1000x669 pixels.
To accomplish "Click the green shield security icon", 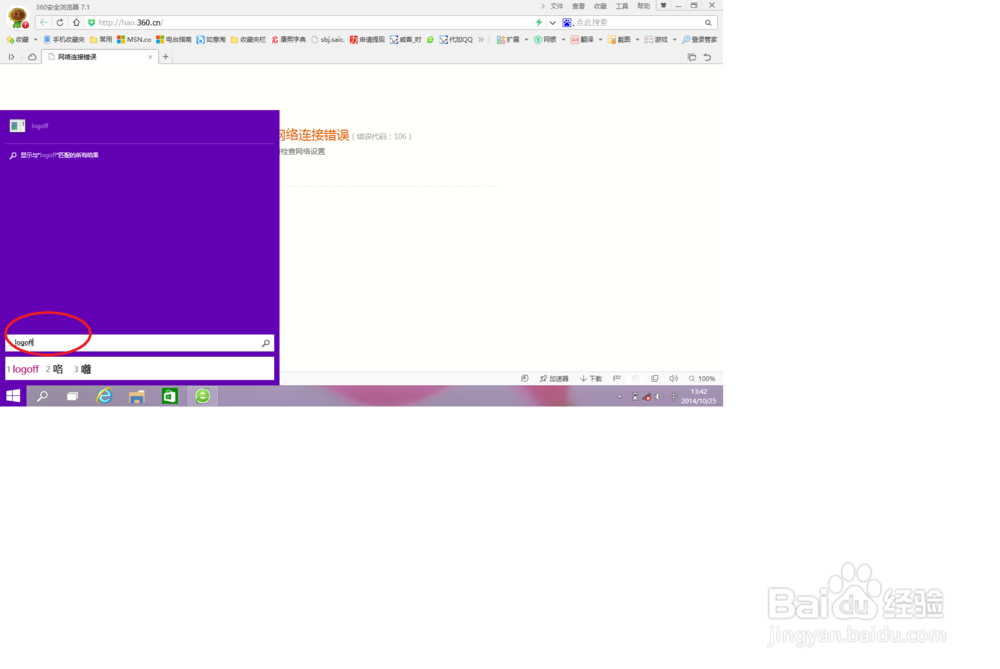I will click(92, 22).
